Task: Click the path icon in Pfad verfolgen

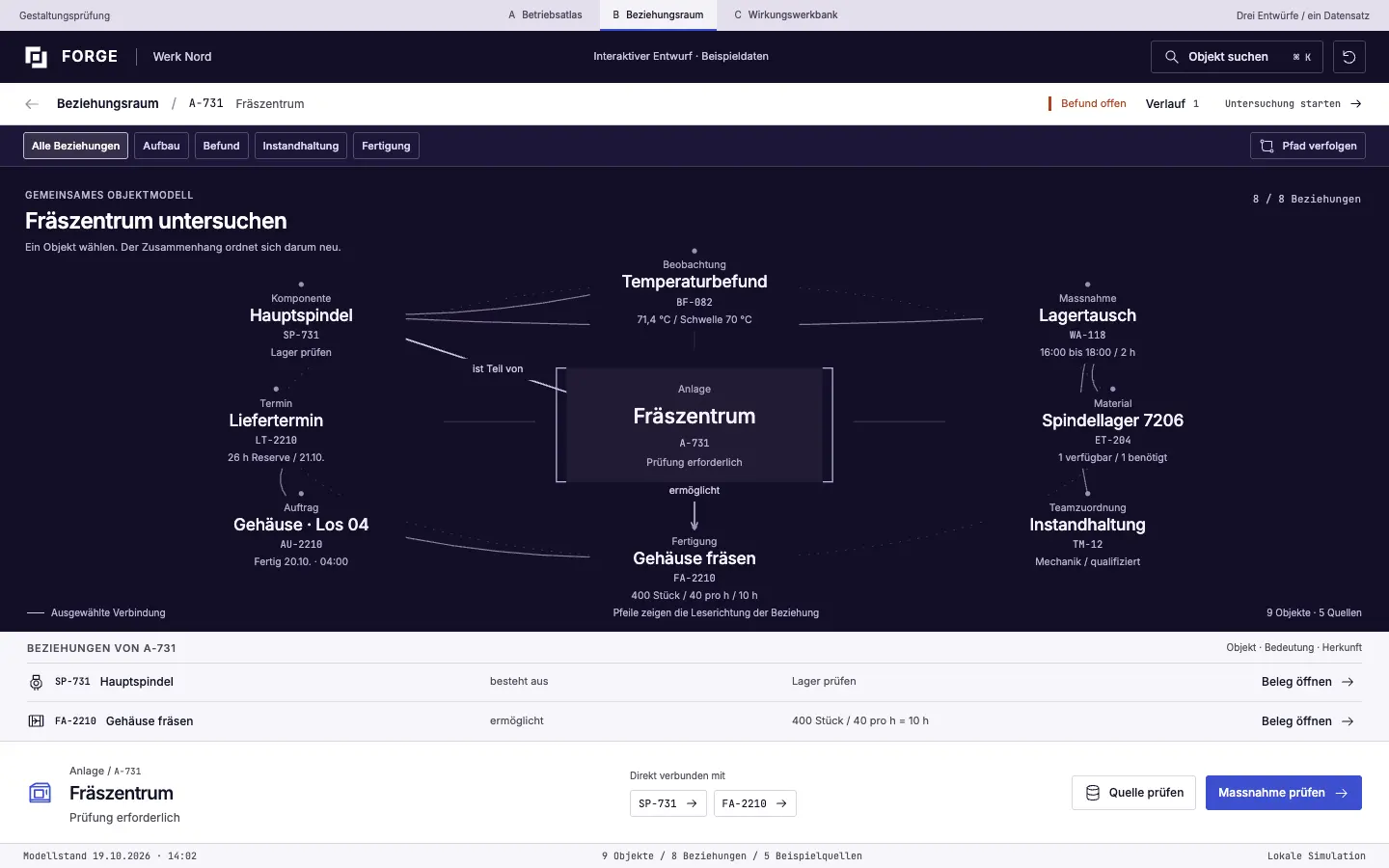Action: click(1267, 146)
